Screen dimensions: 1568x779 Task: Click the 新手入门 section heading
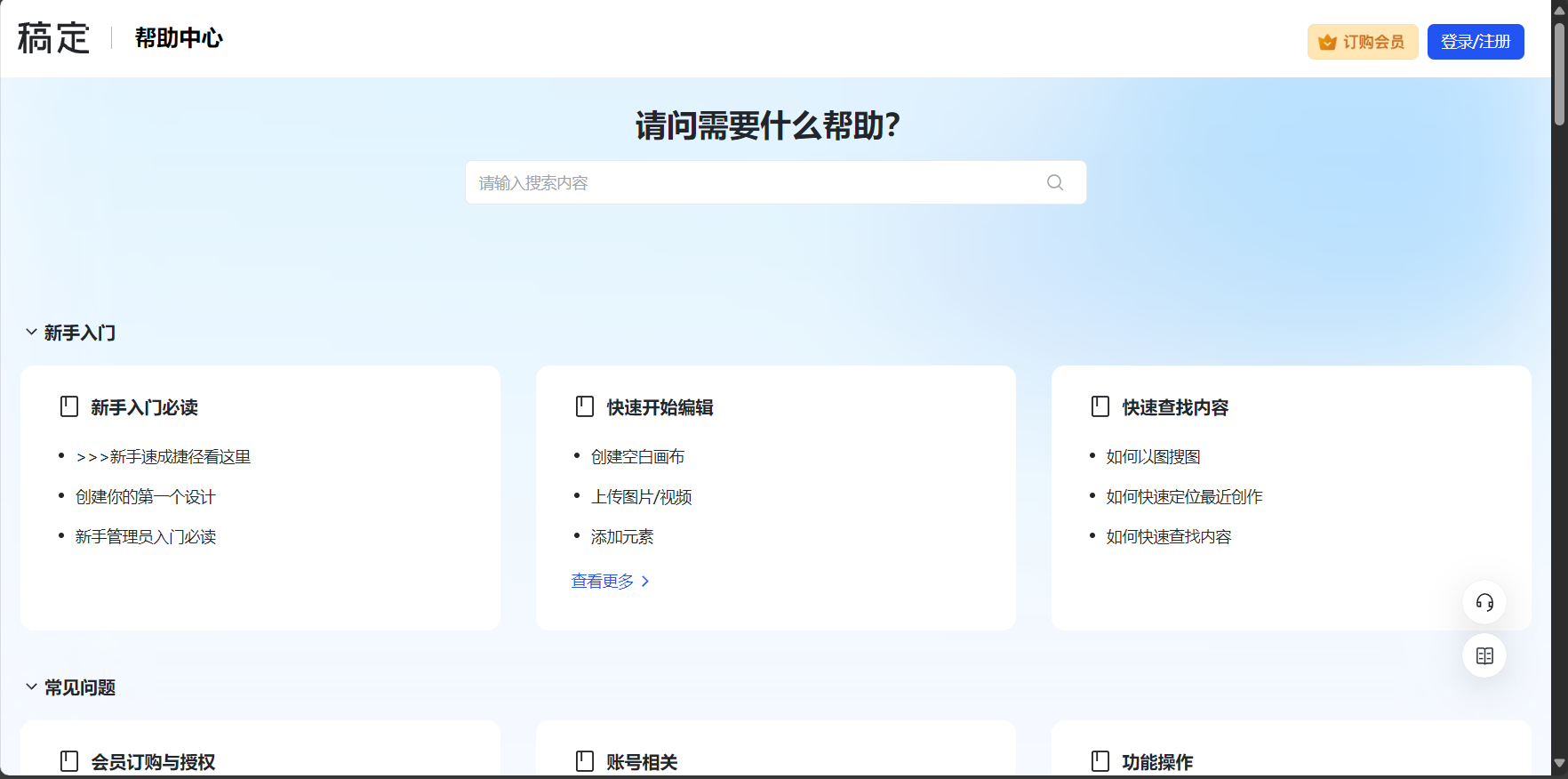pyautogui.click(x=80, y=333)
